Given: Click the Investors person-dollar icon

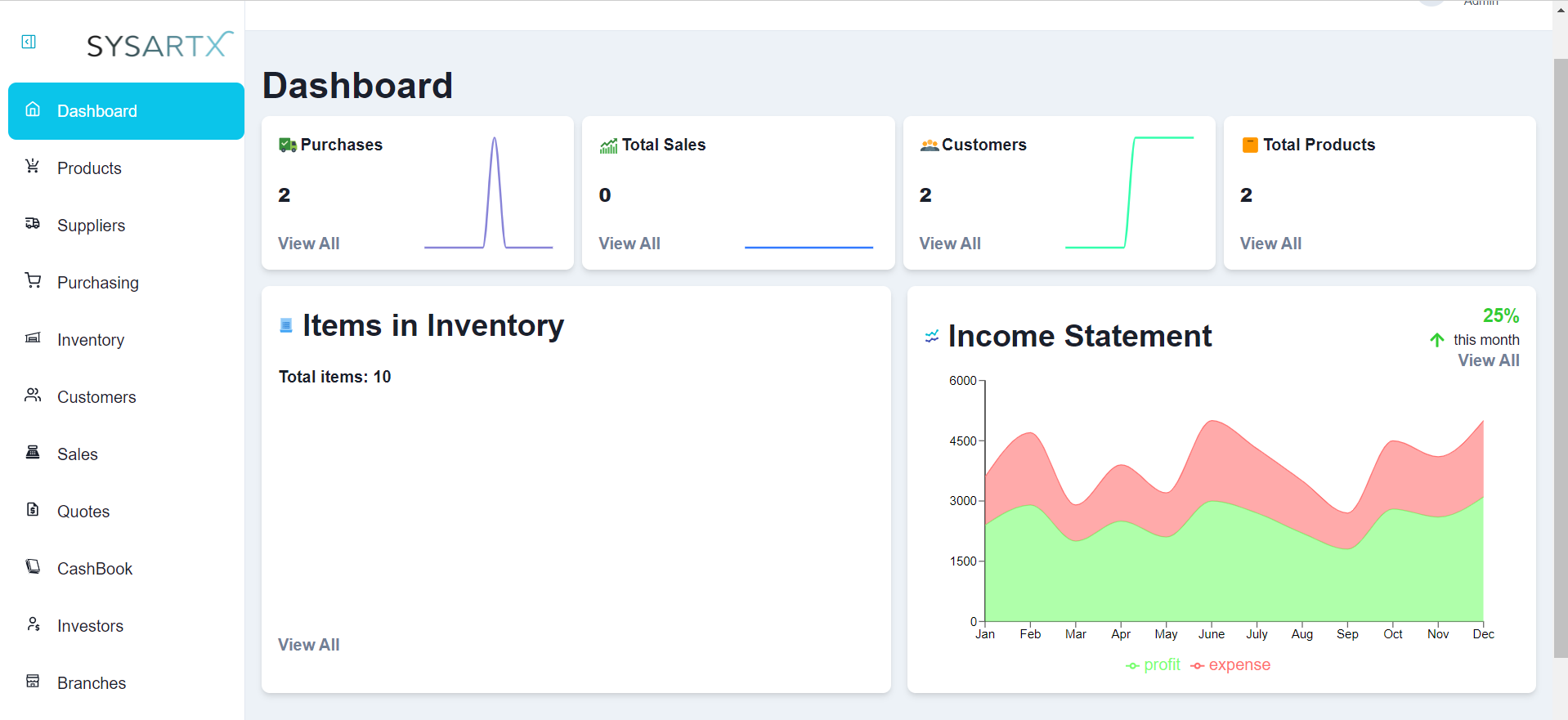Looking at the screenshot, I should [33, 624].
